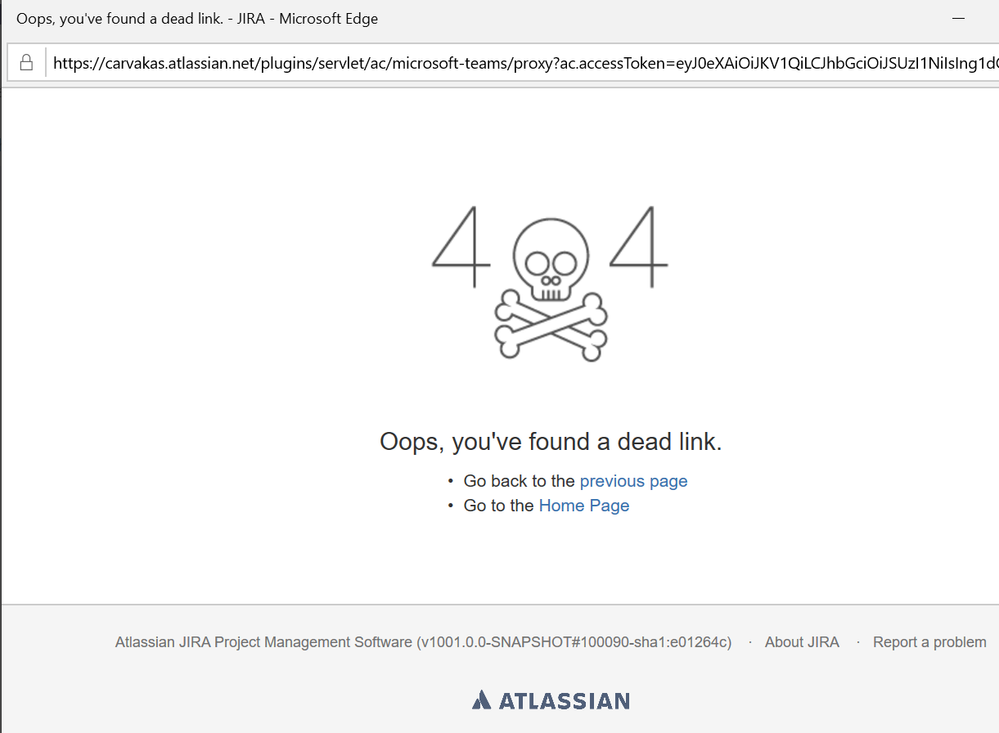Click the ATLASSIAN wordmark in the footer
Image resolution: width=999 pixels, height=733 pixels.
[x=564, y=701]
